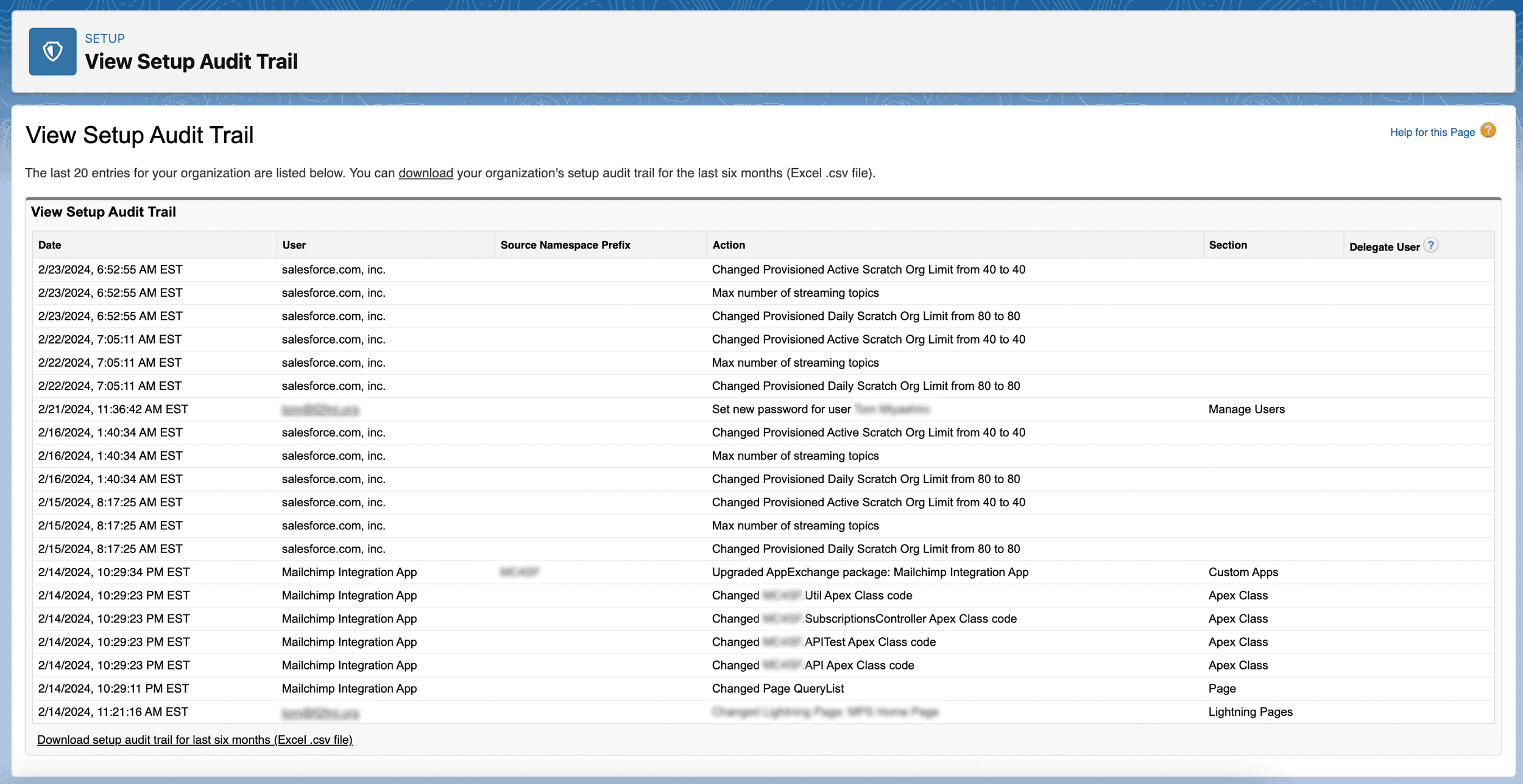
Task: Click the first Apex Class entry
Action: click(1237, 595)
